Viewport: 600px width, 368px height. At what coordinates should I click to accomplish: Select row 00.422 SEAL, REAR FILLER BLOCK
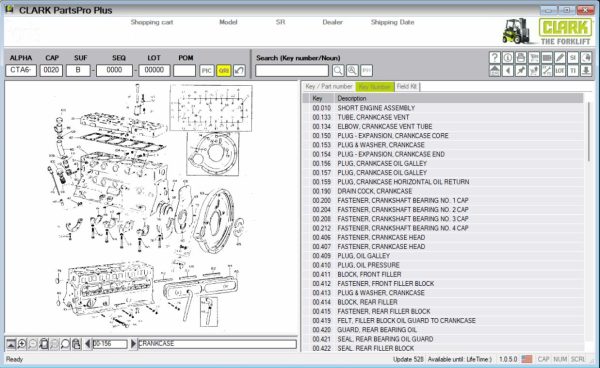pos(444,348)
